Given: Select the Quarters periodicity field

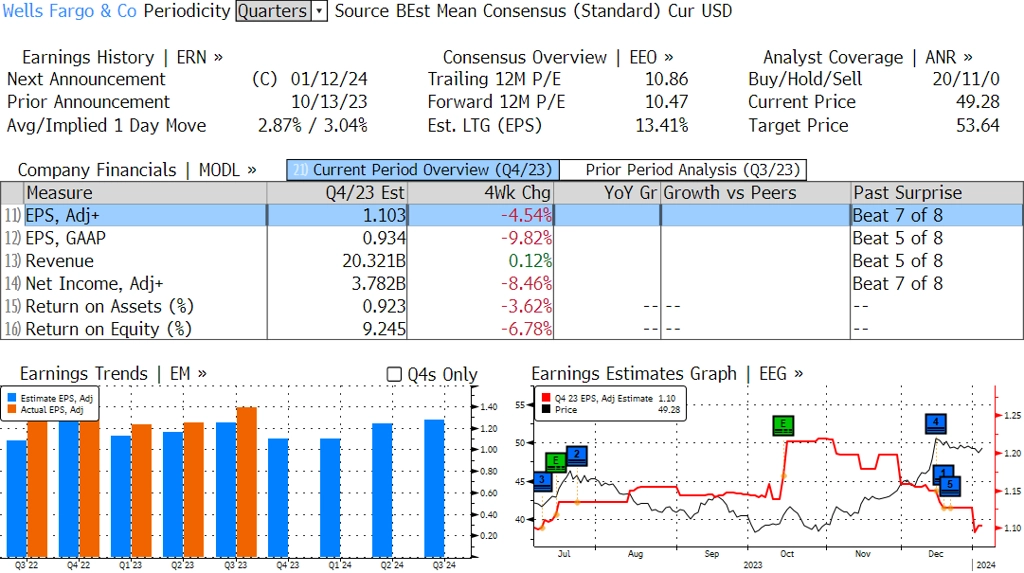Looking at the screenshot, I should pyautogui.click(x=273, y=11).
